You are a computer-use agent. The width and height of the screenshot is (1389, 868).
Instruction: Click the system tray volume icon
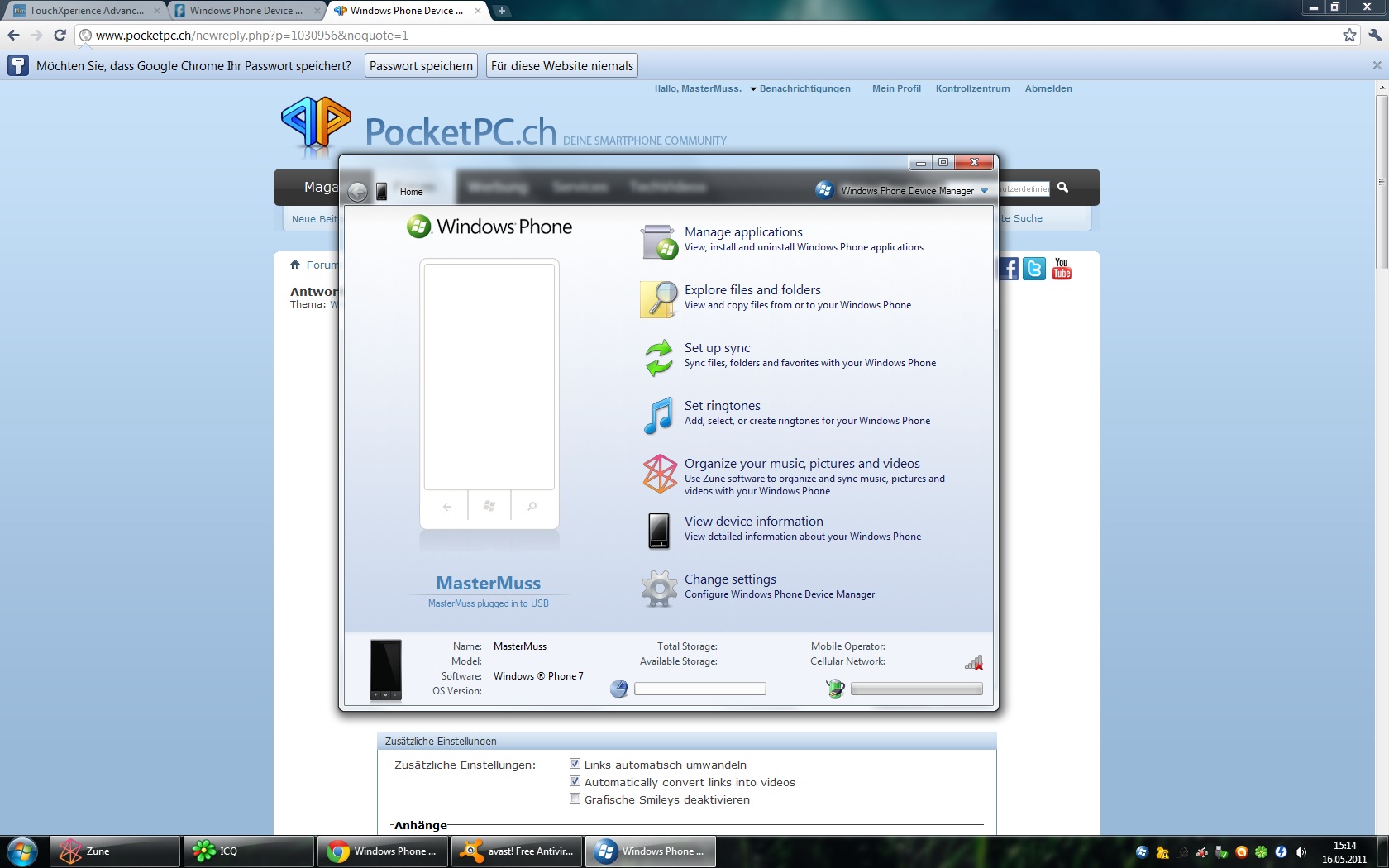click(1301, 851)
